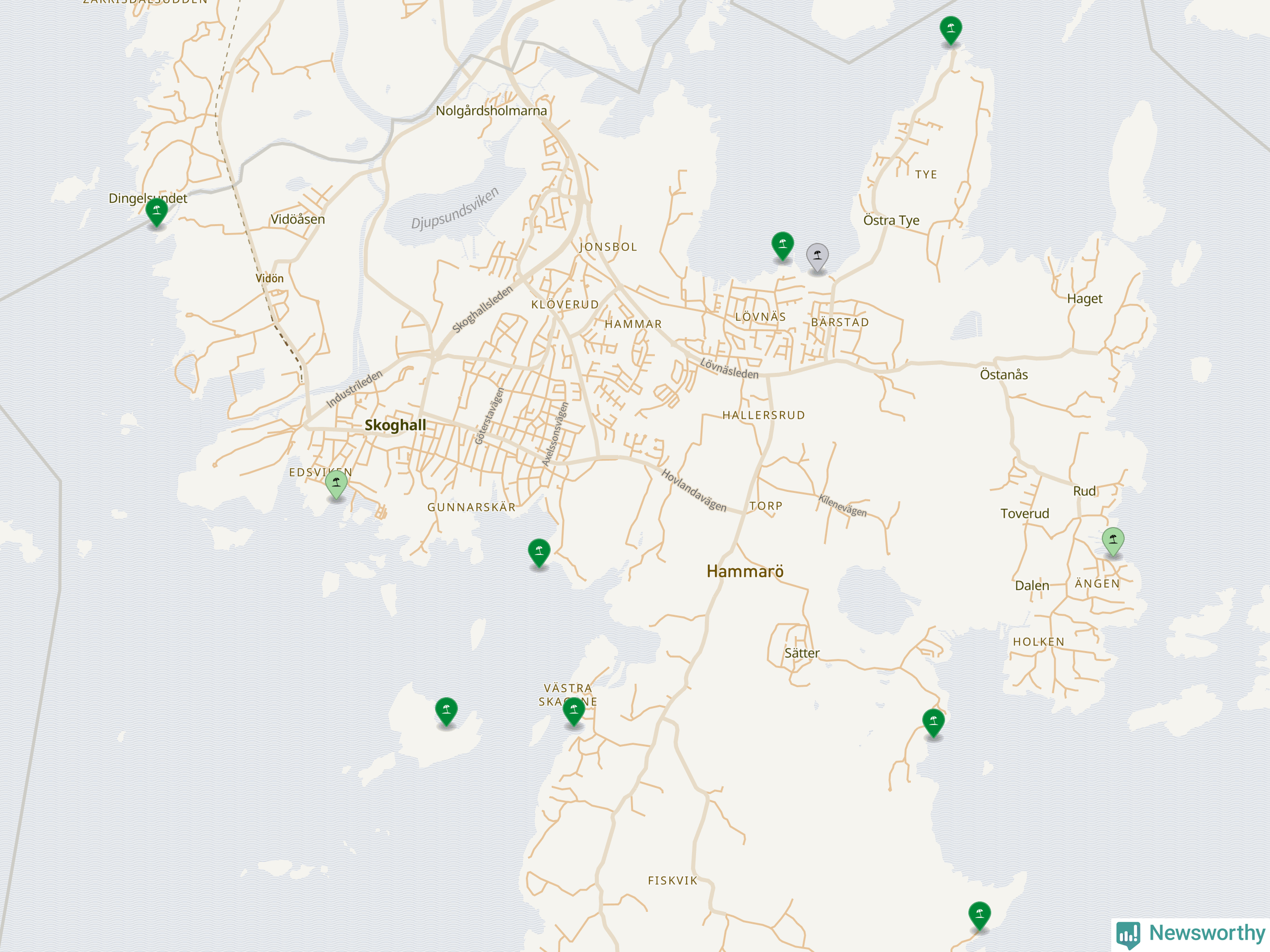Viewport: 1270px width, 952px height.
Task: Click the KLÖVERUD district label
Action: (x=565, y=304)
